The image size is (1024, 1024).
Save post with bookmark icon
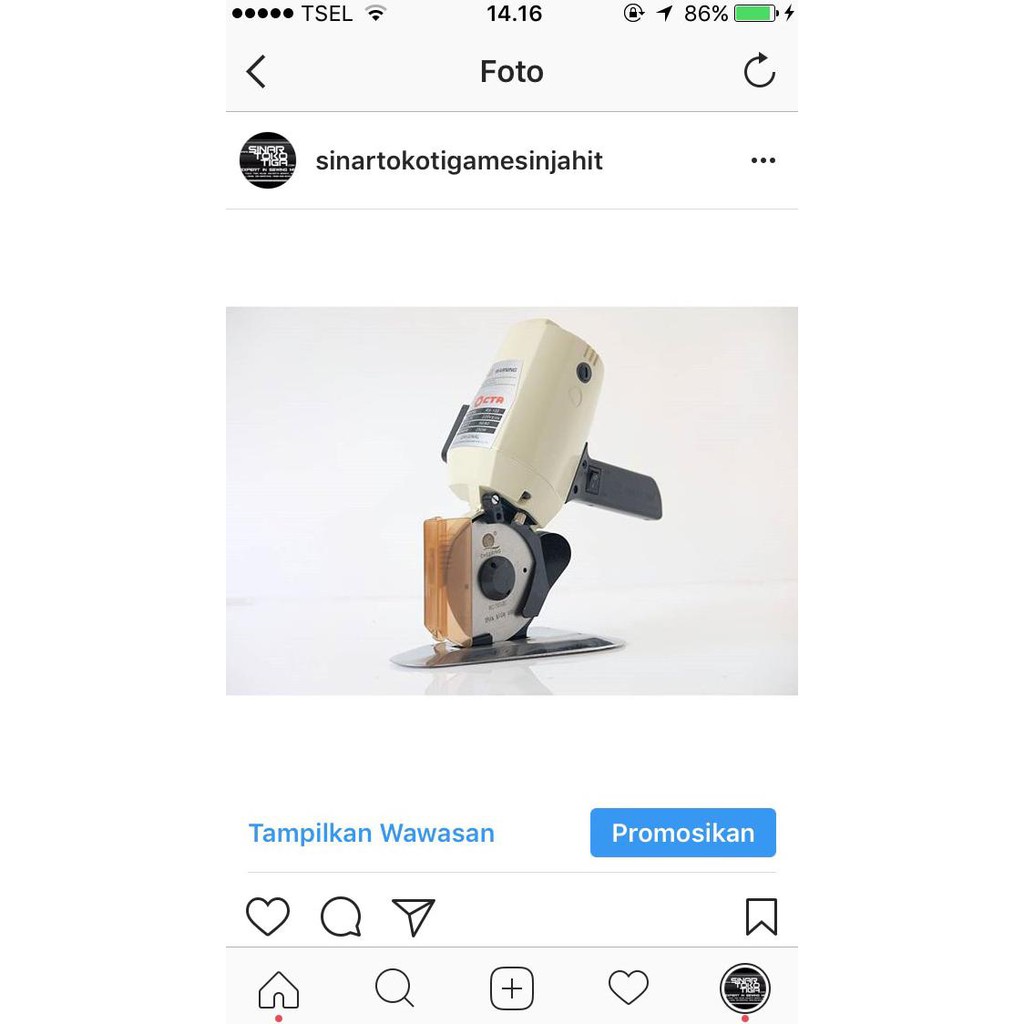point(761,916)
